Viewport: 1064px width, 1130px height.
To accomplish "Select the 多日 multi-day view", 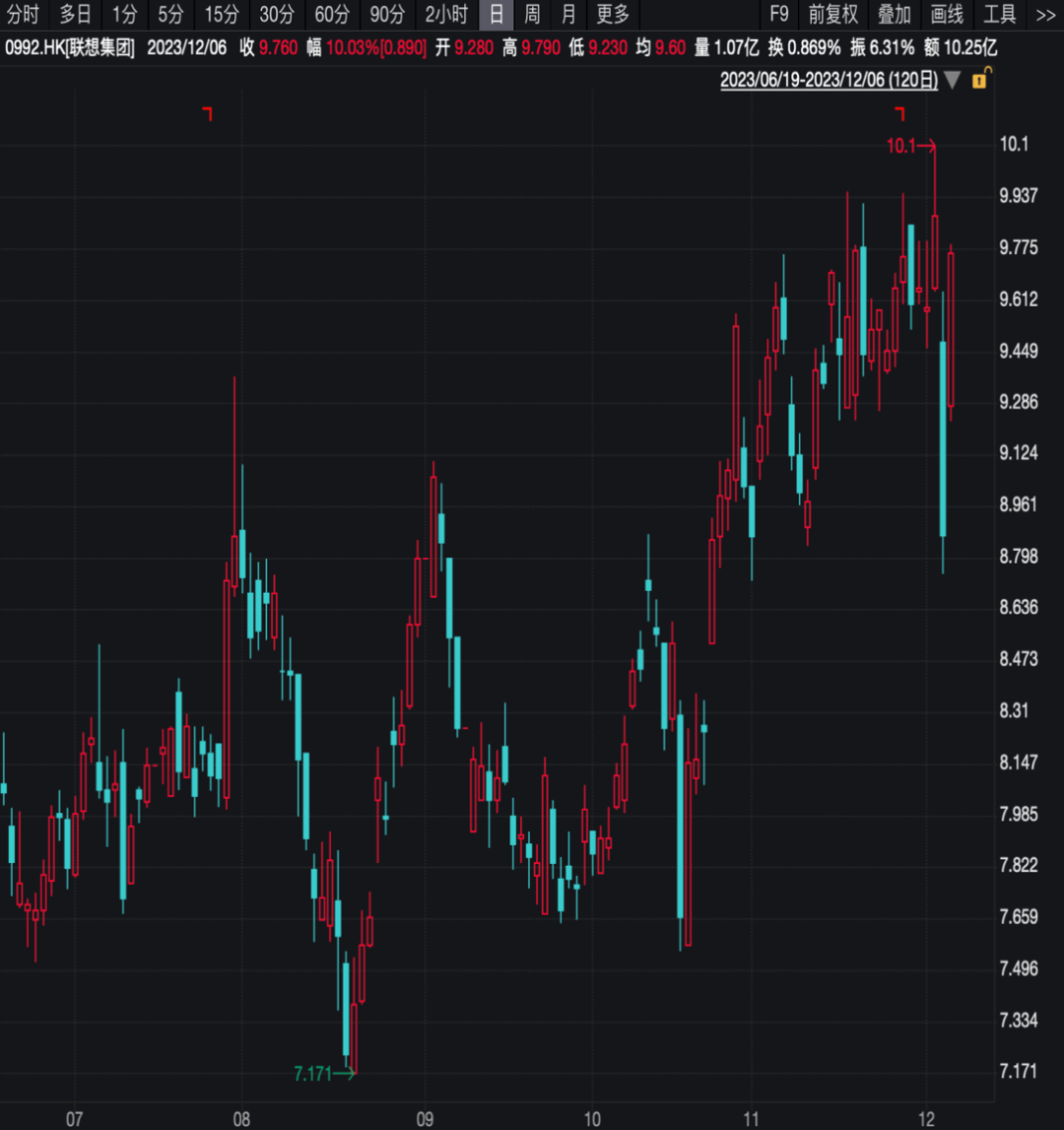I will (75, 15).
